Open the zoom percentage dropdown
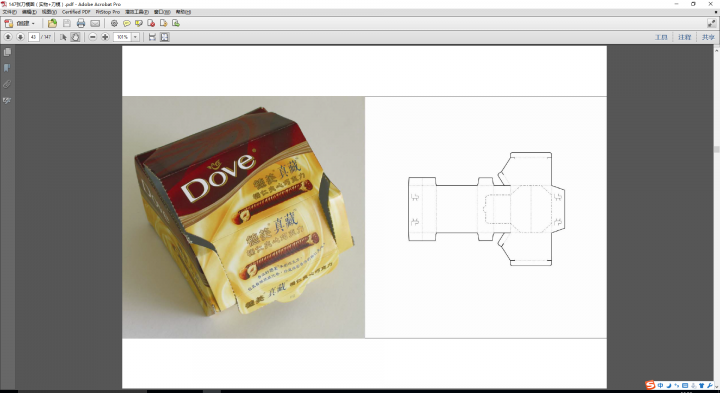 [x=135, y=37]
